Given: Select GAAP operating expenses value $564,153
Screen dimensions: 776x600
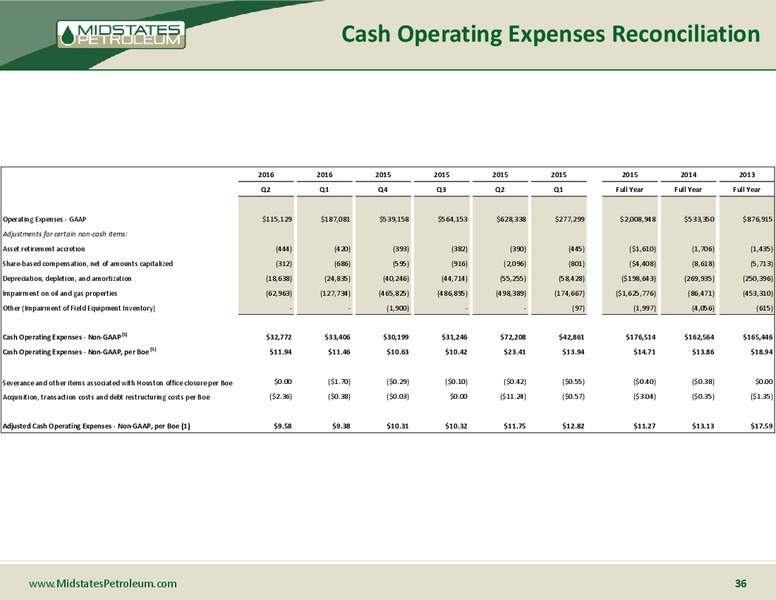Looking at the screenshot, I should 452,219.
